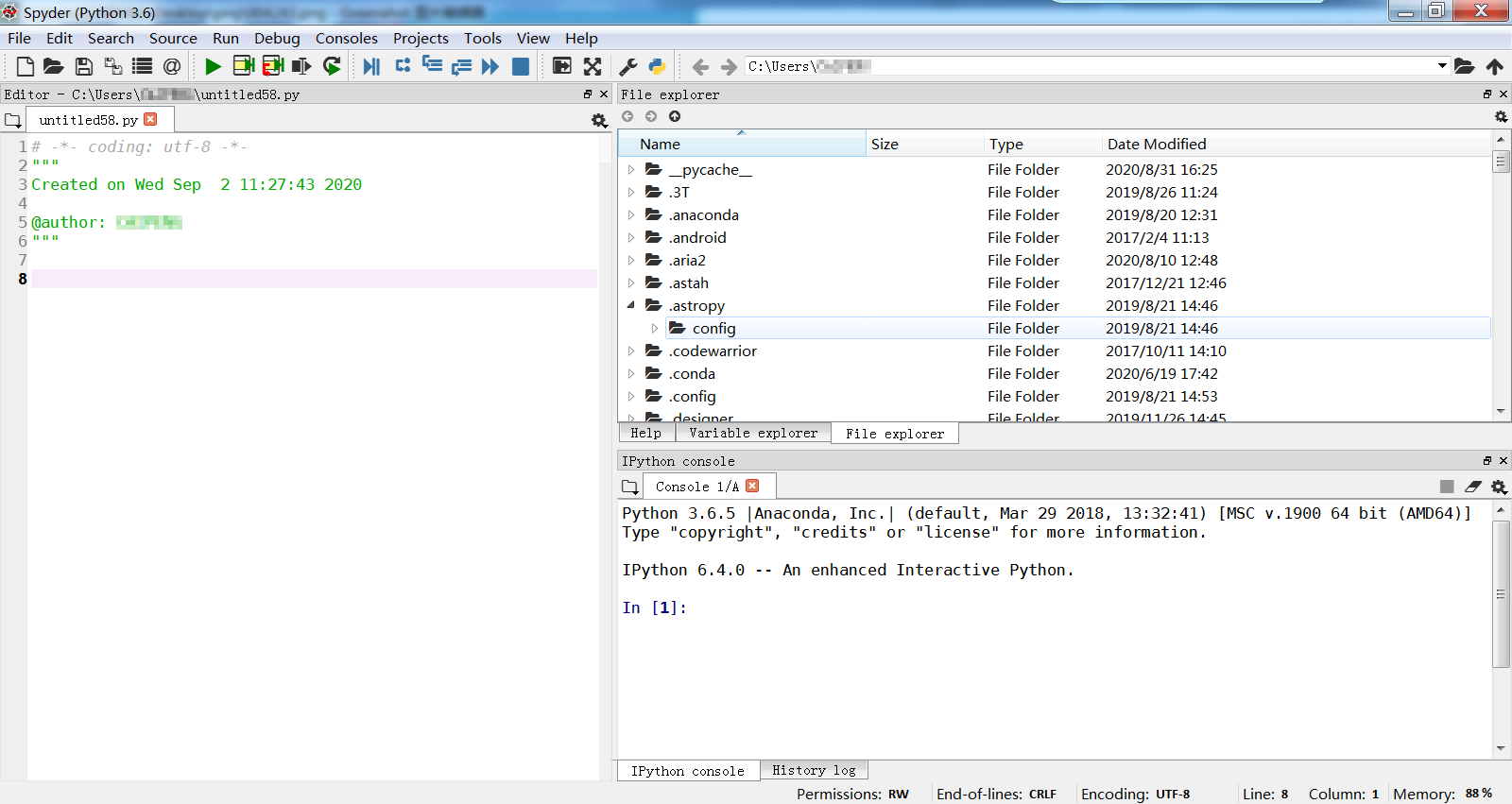Switch to Variable explorer tab
This screenshot has height=804, width=1512.
753,433
